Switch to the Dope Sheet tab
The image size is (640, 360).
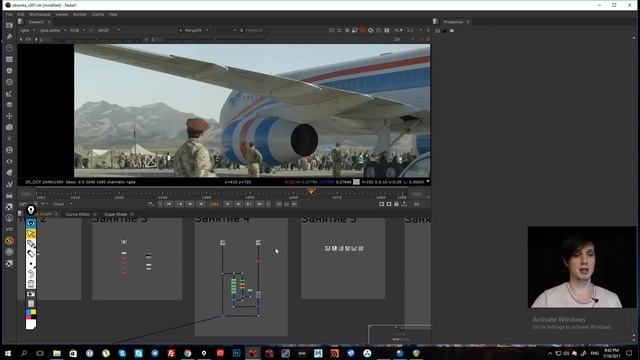coord(116,214)
